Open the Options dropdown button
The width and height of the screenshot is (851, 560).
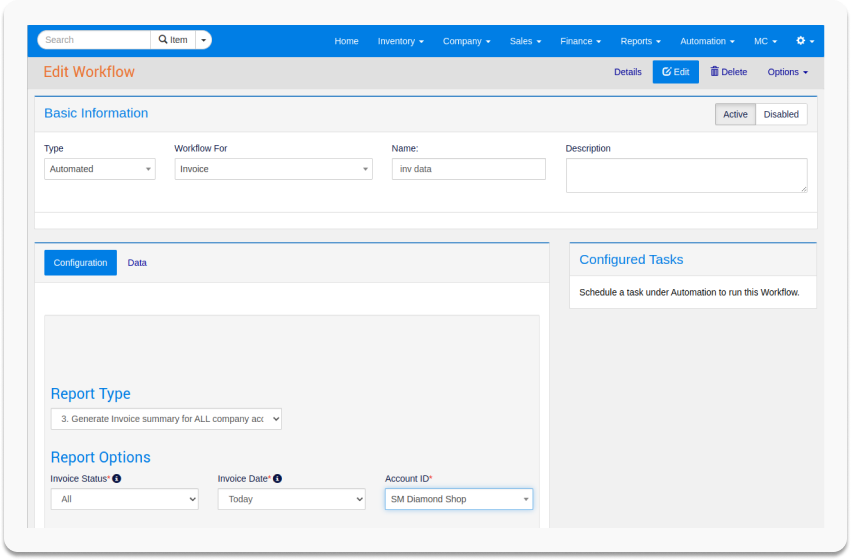(x=787, y=72)
